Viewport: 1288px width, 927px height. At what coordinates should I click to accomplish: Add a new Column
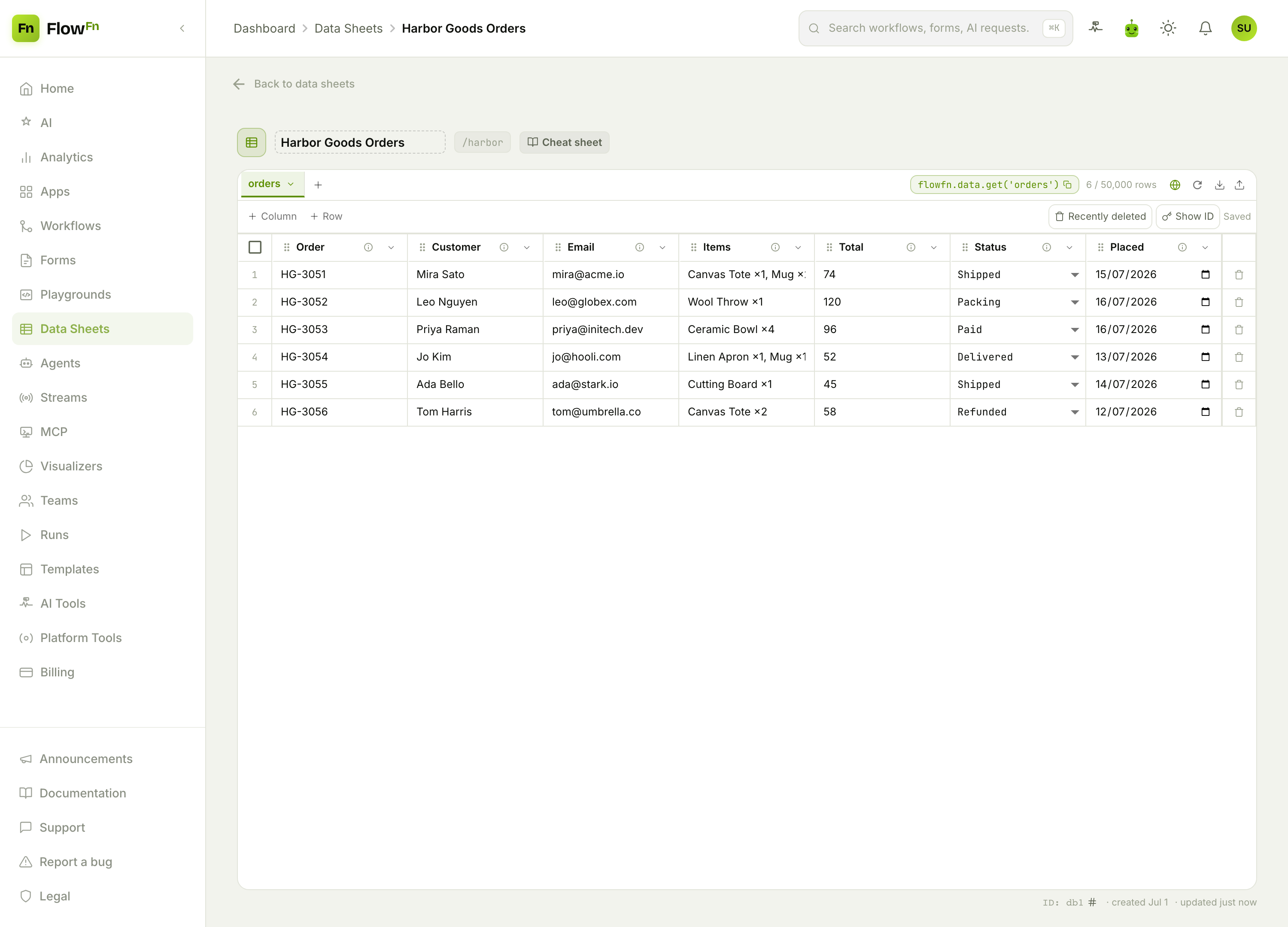click(273, 216)
